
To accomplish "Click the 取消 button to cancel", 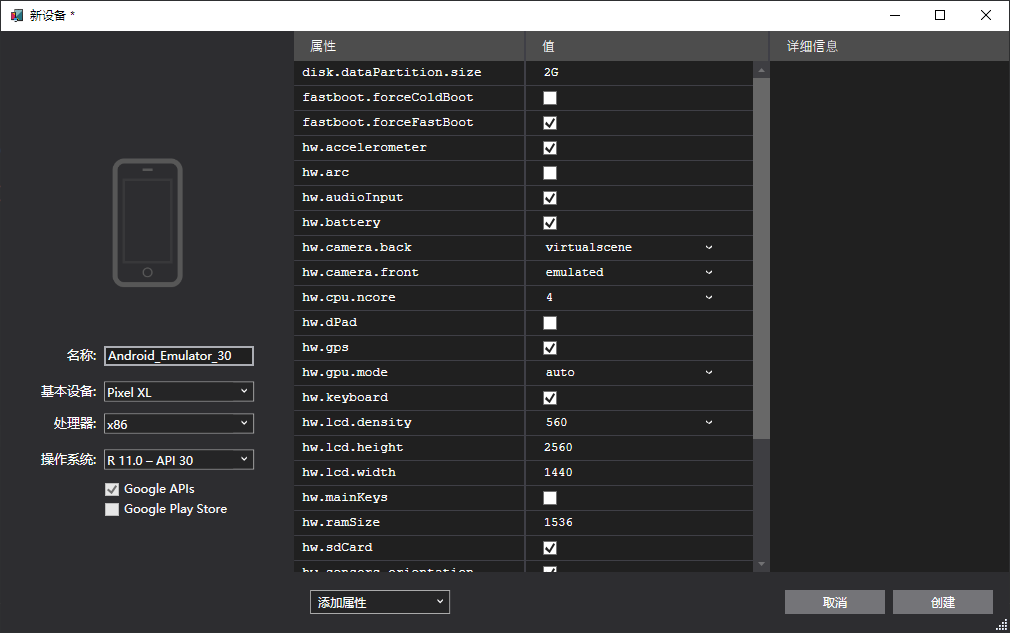I will point(834,601).
